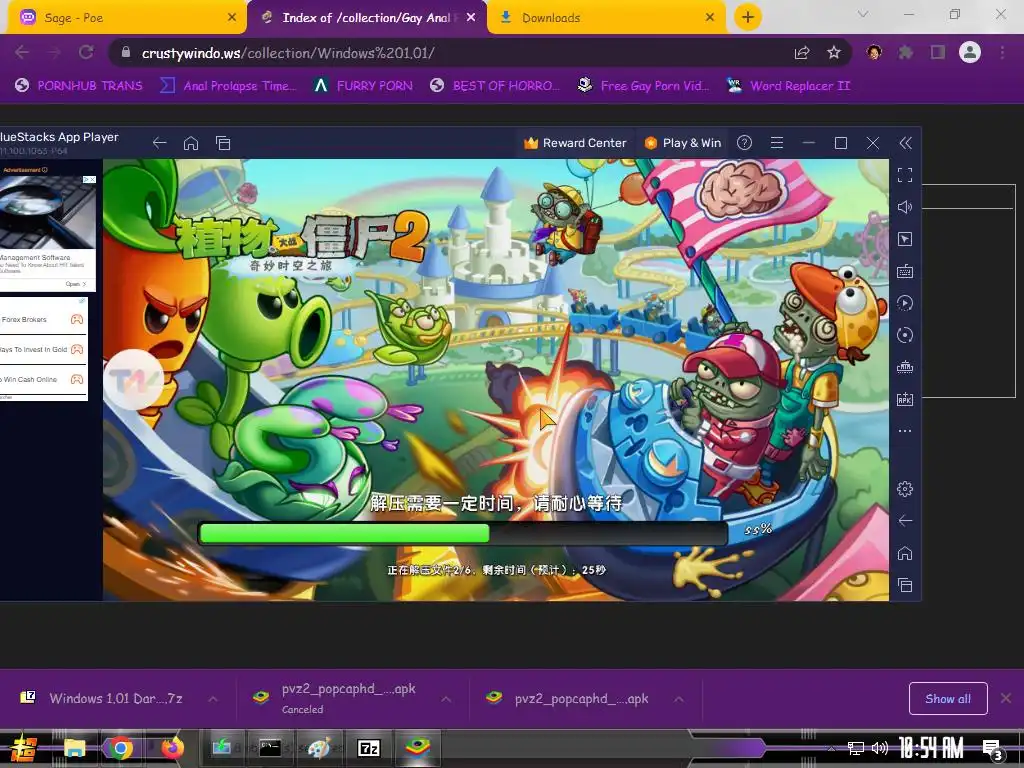This screenshot has width=1024, height=768.
Task: Show all downloads
Action: [948, 699]
